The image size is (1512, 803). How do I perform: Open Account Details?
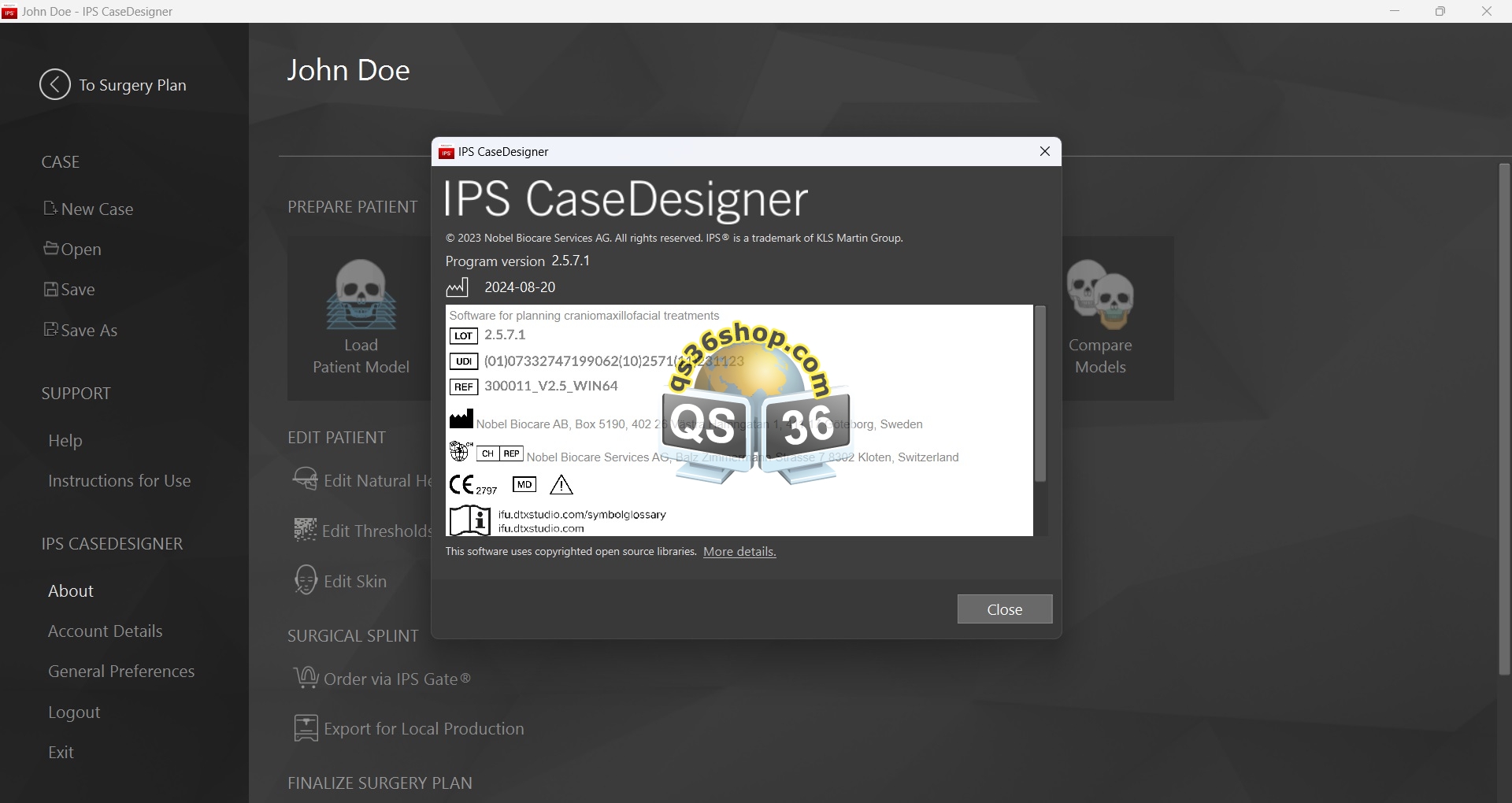click(x=105, y=631)
